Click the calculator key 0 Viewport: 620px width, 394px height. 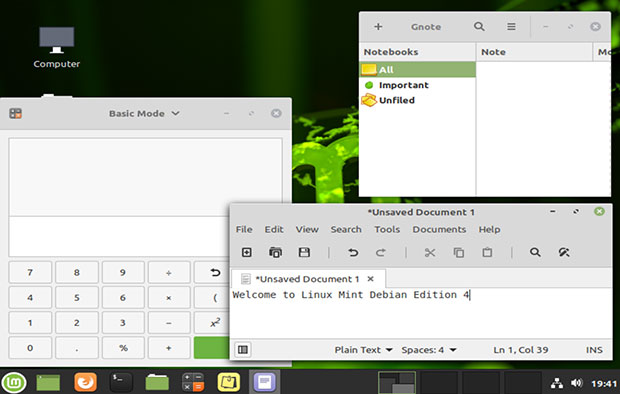pos(30,348)
